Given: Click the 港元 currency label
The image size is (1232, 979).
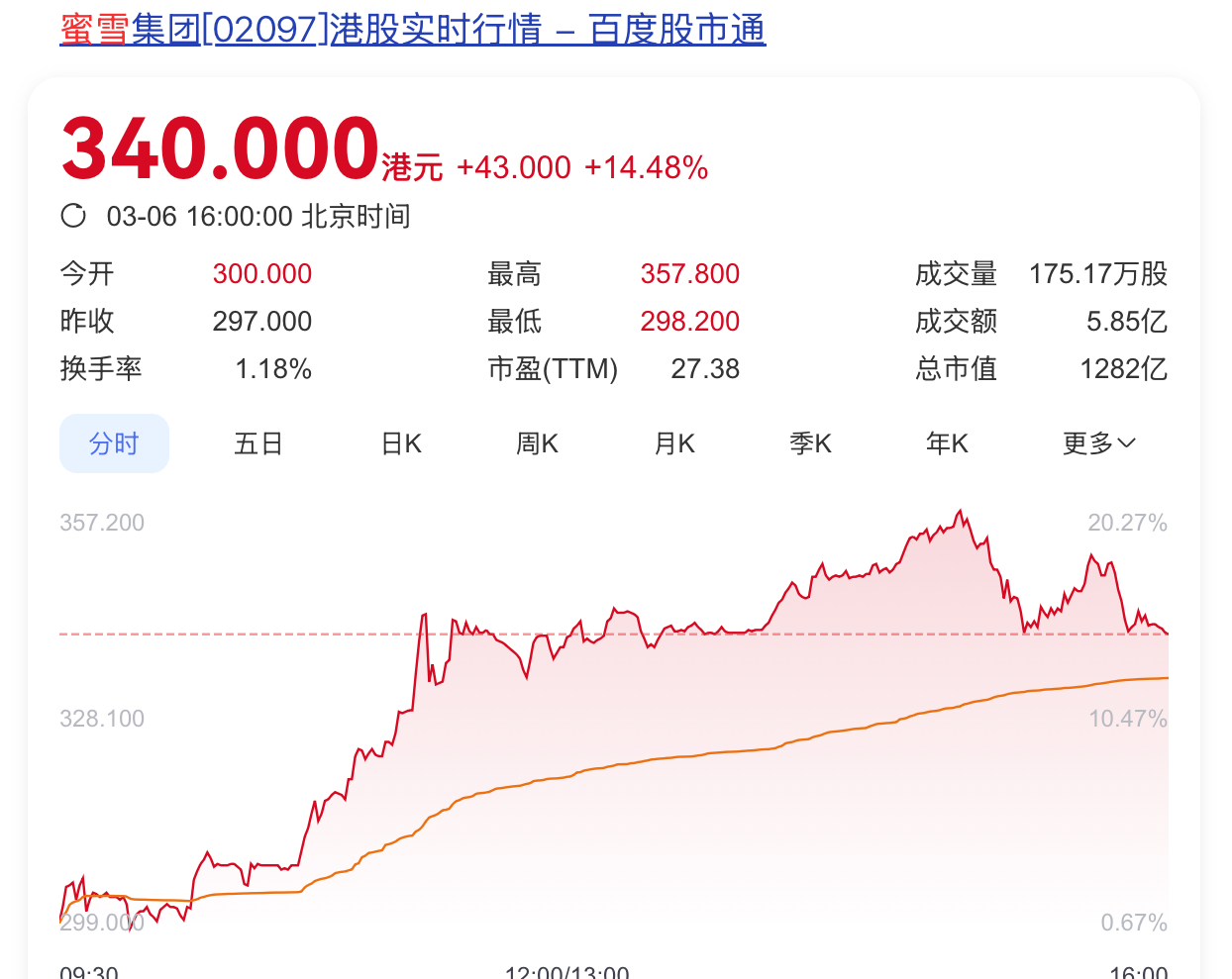Looking at the screenshot, I should [x=412, y=167].
